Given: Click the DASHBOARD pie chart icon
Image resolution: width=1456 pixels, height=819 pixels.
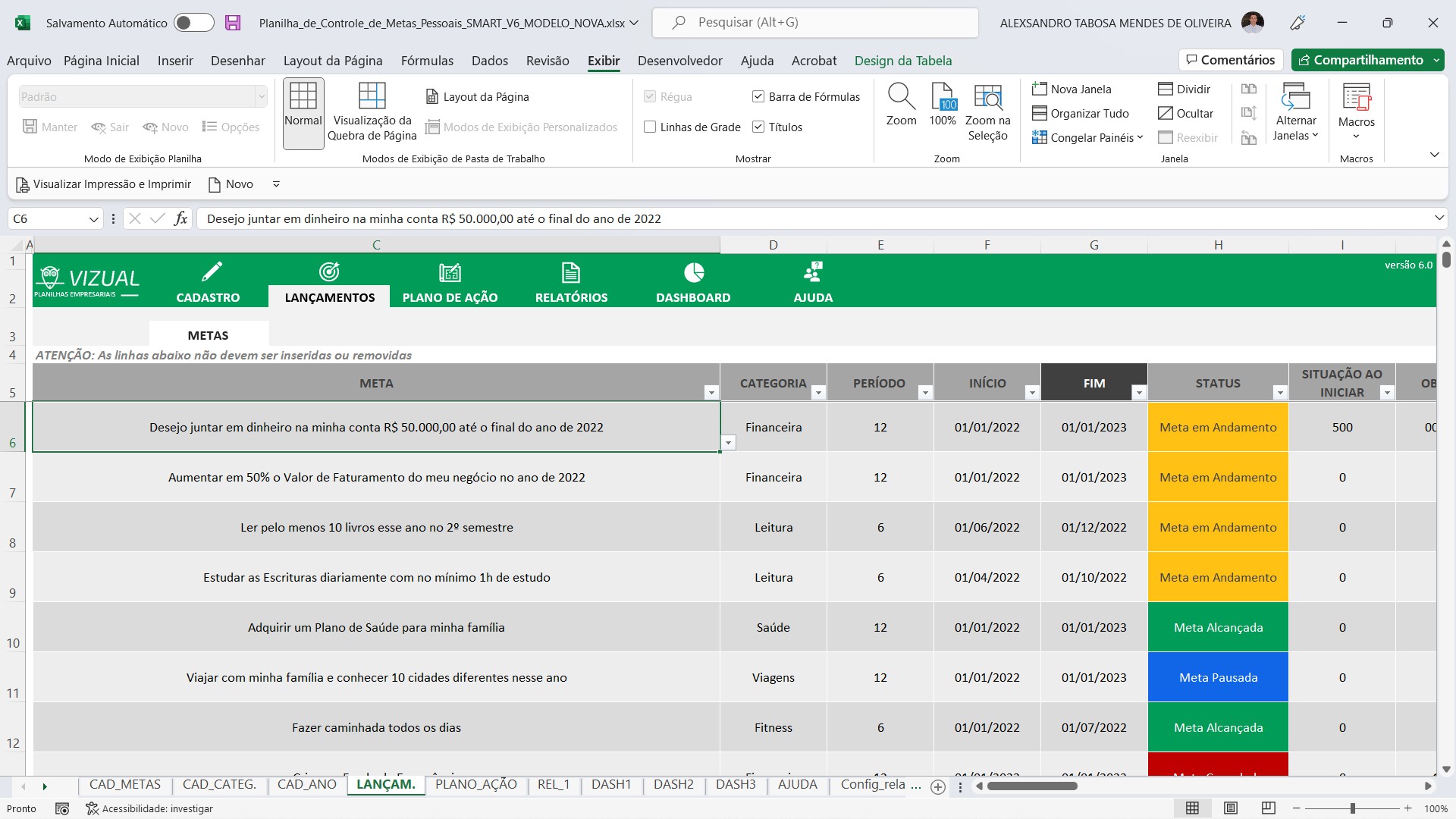Looking at the screenshot, I should click(x=693, y=272).
